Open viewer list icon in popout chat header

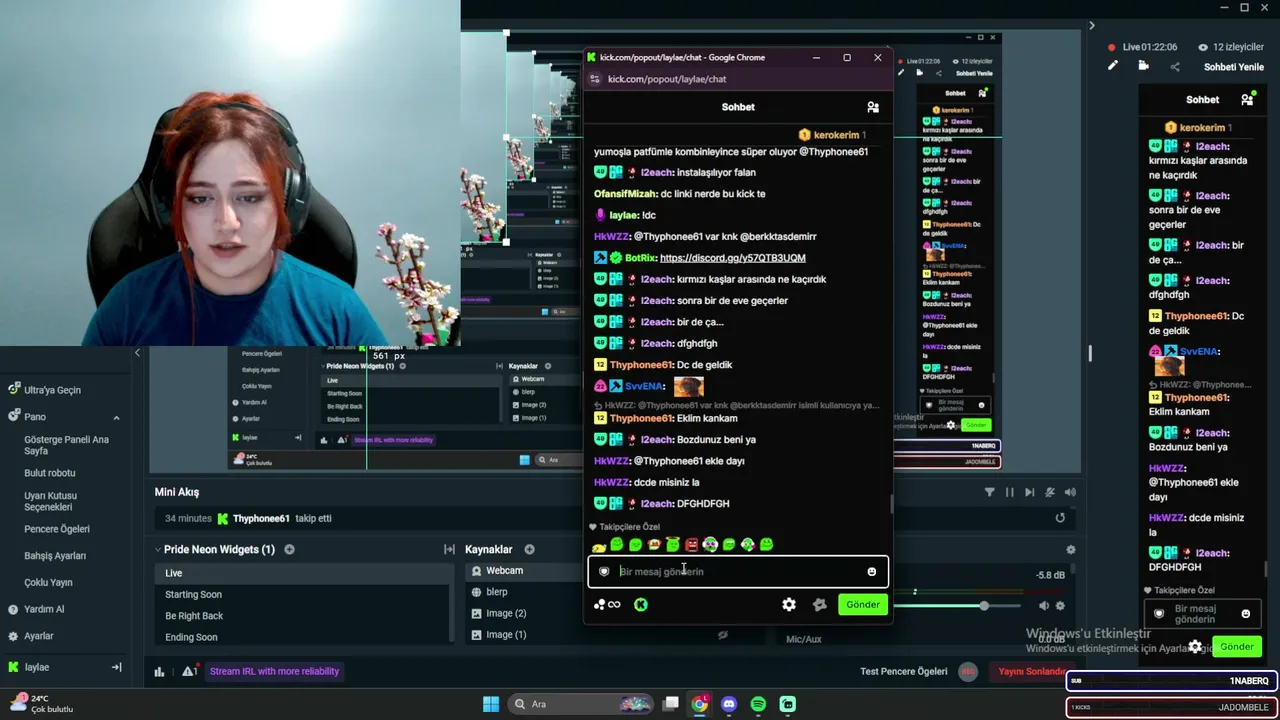873,107
